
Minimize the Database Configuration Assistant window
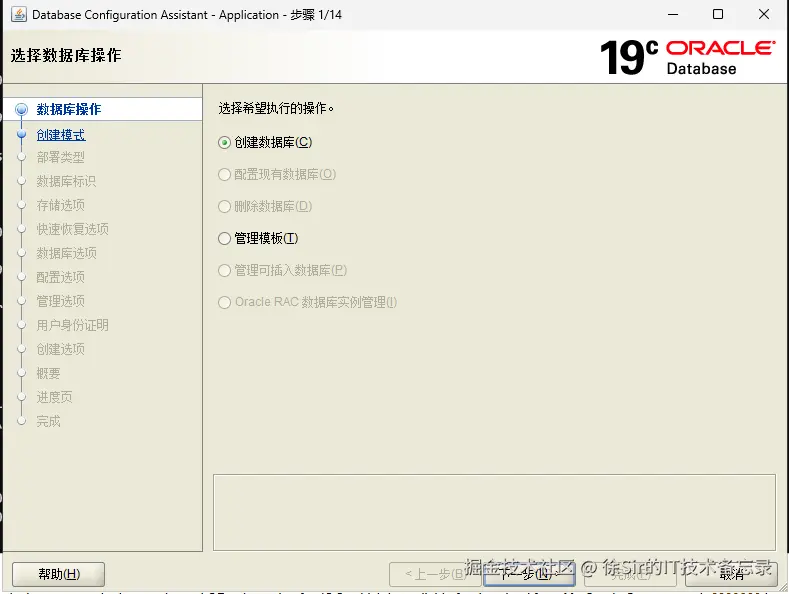pos(673,15)
